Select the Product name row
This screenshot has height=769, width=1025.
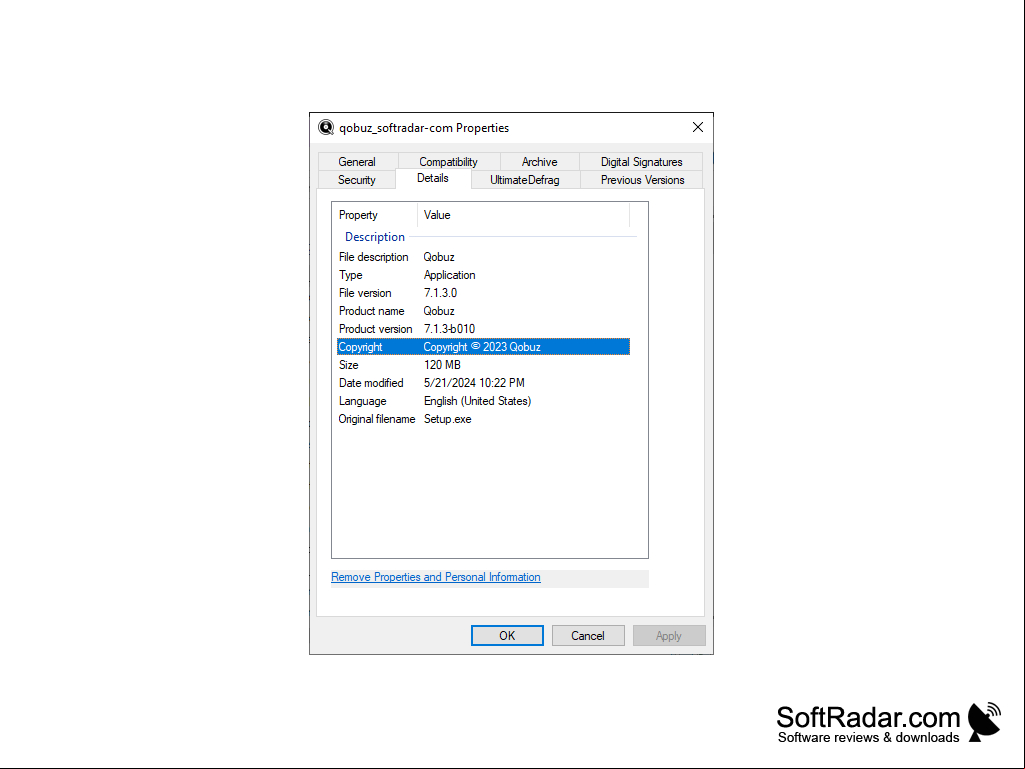(x=483, y=311)
